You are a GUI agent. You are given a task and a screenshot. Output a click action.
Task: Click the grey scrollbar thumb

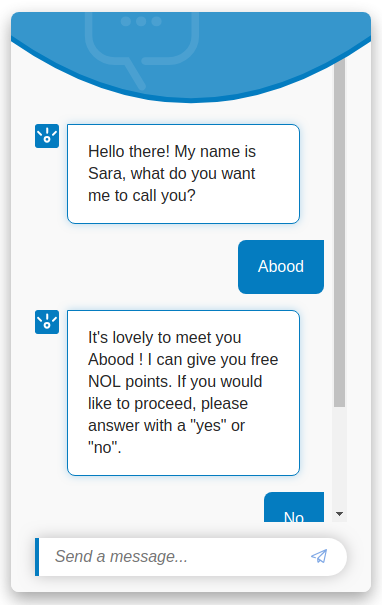[340, 232]
